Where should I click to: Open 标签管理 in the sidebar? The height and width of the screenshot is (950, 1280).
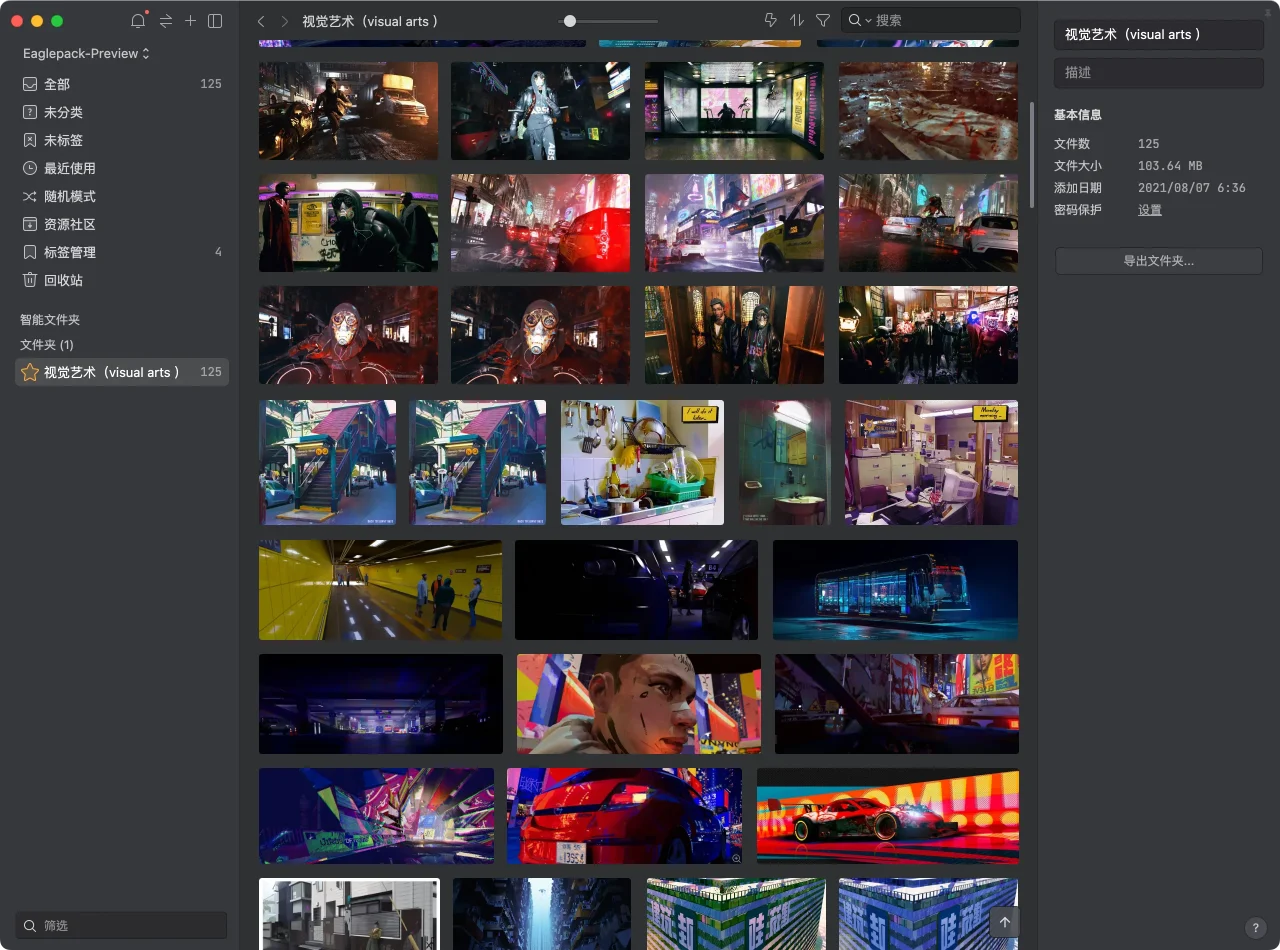(122, 252)
